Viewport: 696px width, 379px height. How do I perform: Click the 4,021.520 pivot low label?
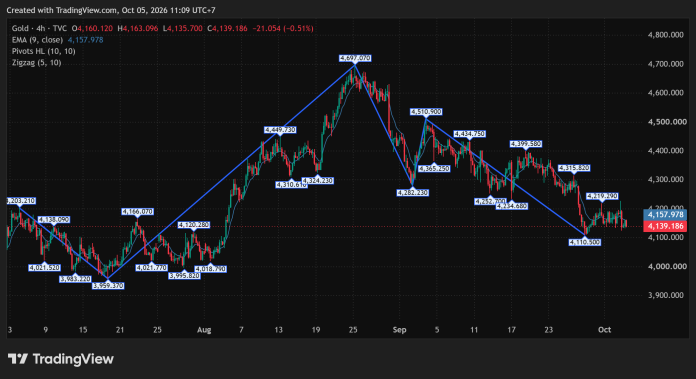[44, 268]
